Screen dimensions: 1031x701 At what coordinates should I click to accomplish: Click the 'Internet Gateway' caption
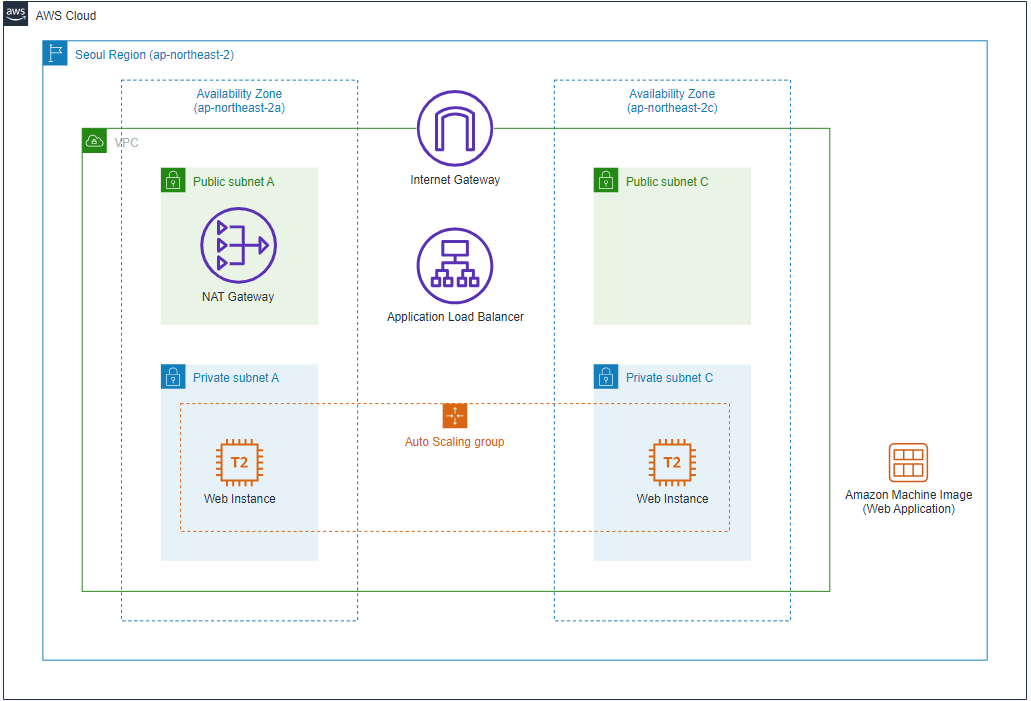(x=455, y=180)
